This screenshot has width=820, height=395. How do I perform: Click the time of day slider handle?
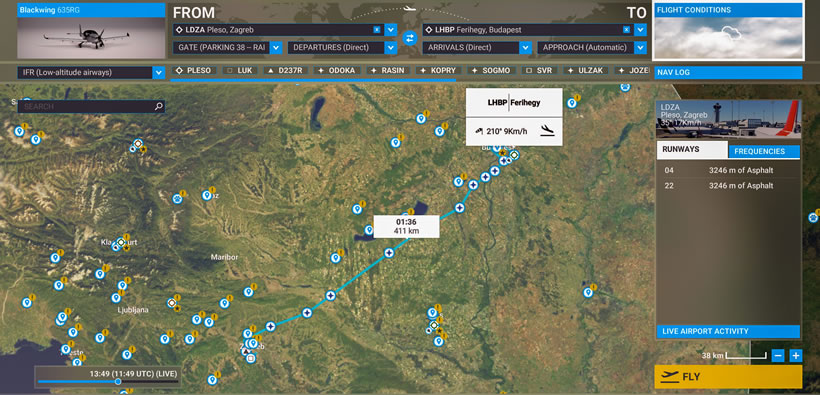(x=118, y=382)
